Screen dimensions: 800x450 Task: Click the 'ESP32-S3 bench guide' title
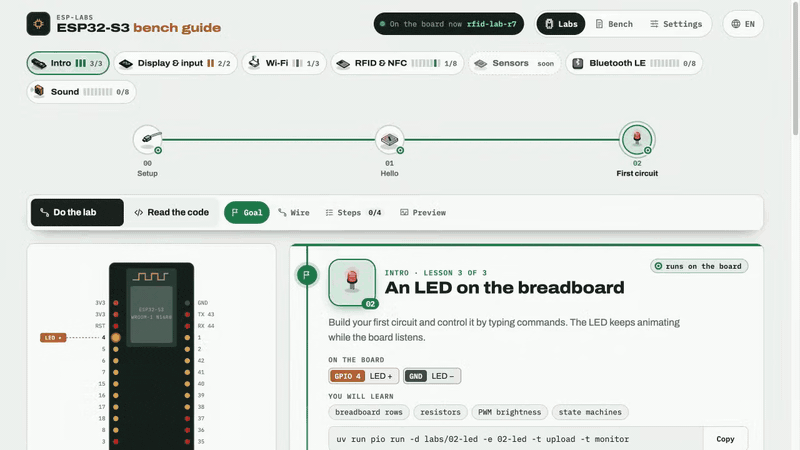(x=139, y=28)
